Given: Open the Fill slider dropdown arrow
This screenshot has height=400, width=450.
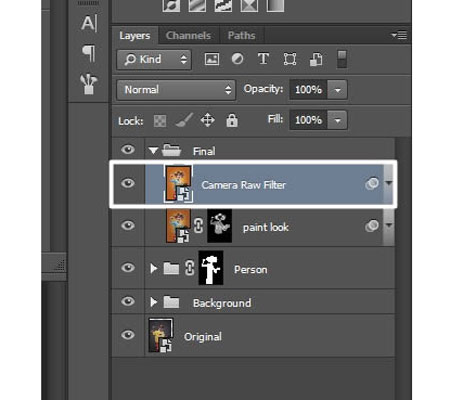Looking at the screenshot, I should coord(337,120).
